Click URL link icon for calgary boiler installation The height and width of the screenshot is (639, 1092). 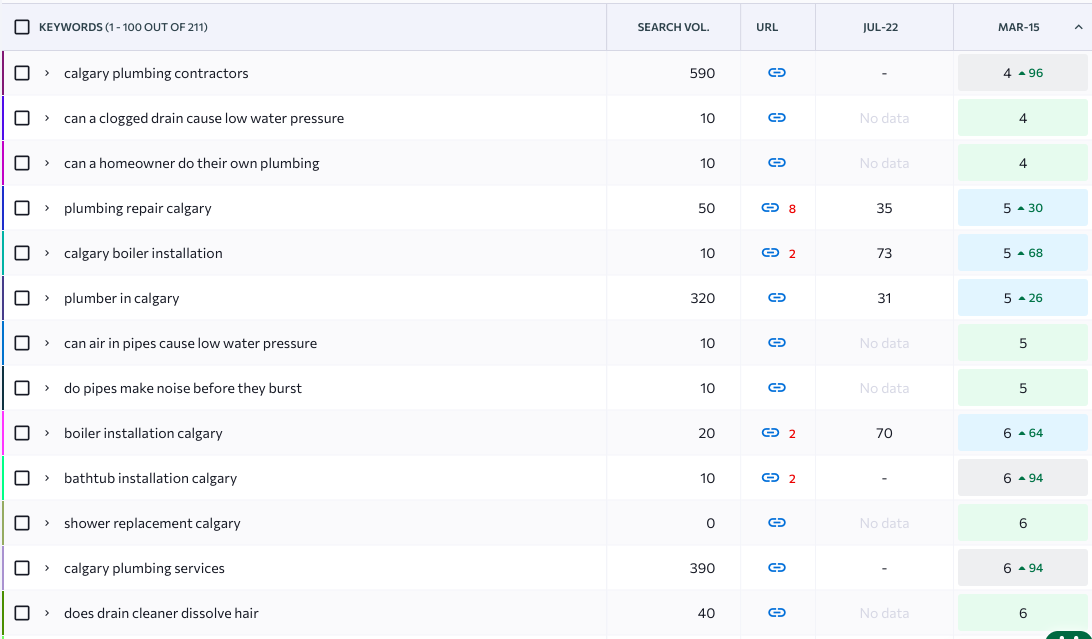769,253
